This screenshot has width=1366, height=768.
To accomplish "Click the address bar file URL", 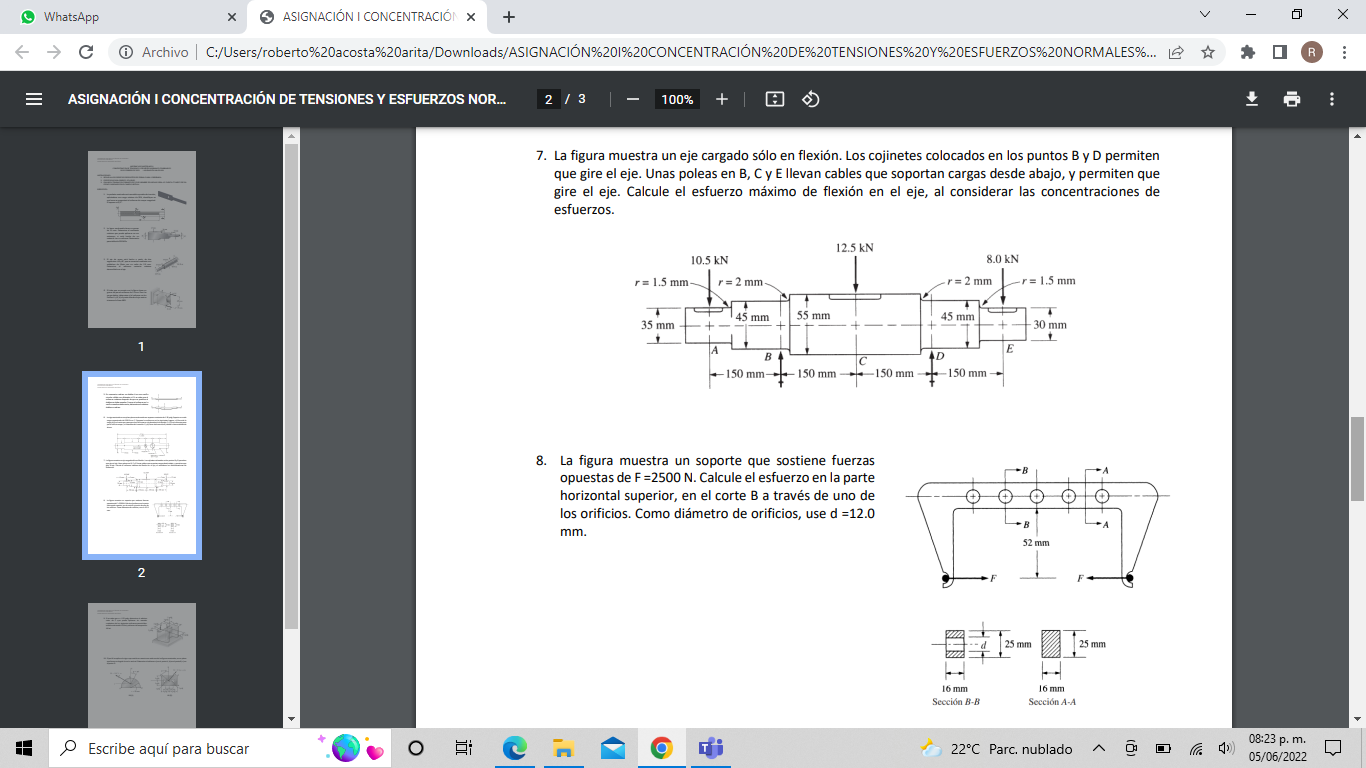I will pyautogui.click(x=680, y=52).
